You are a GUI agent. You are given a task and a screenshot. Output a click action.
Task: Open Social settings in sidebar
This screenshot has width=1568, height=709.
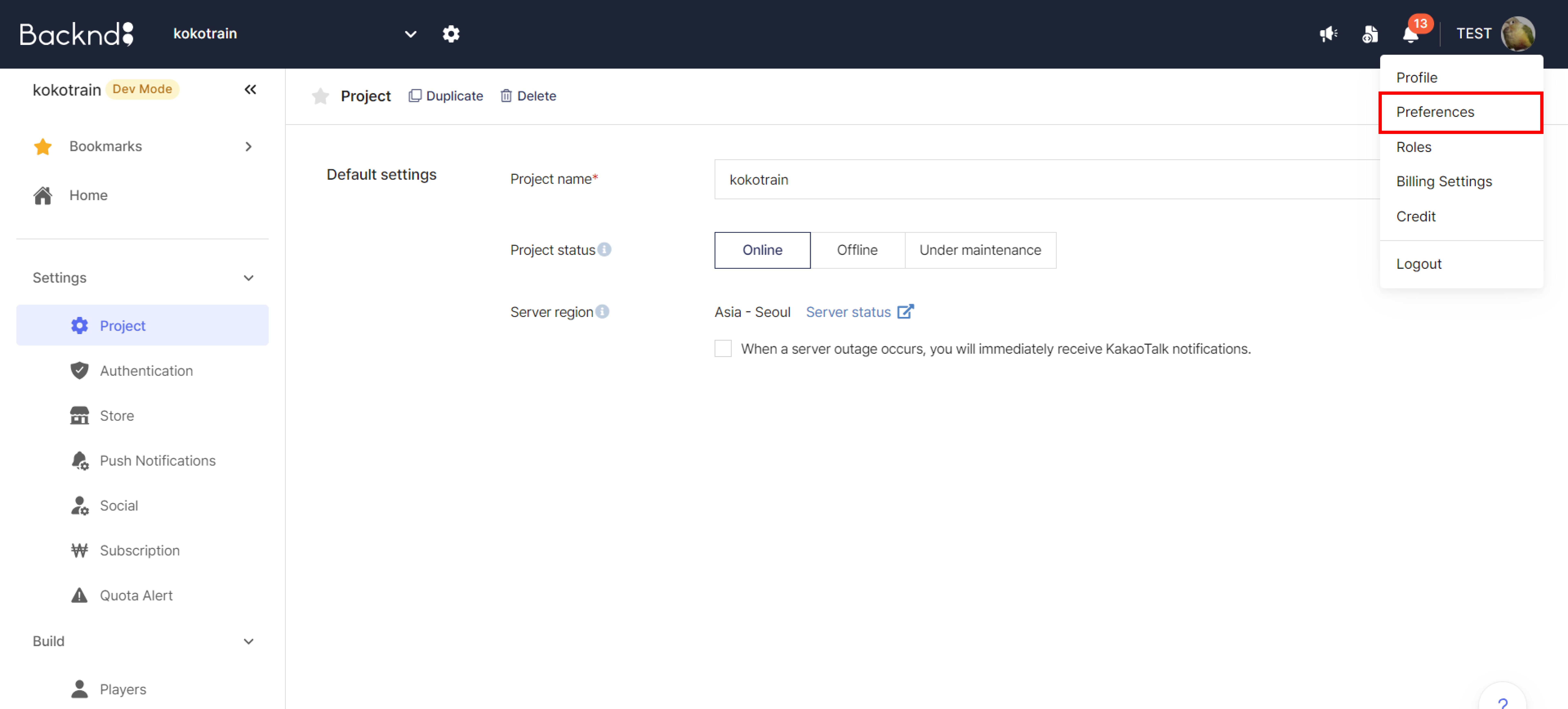143,506
